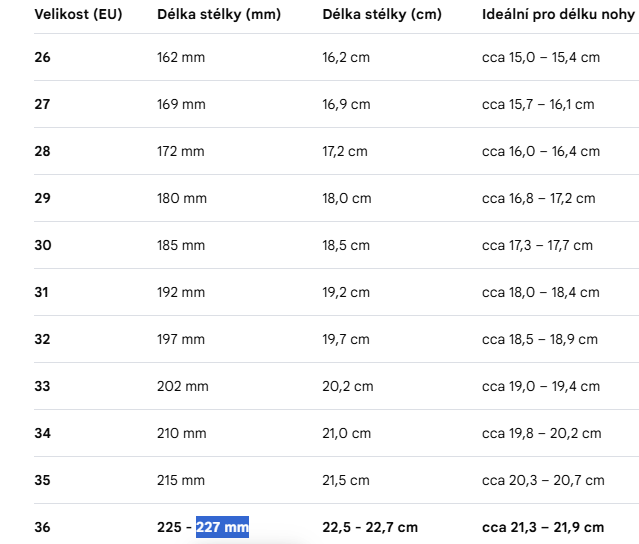Click 'cca 21,3 – 21,9 cm' cell
The height and width of the screenshot is (544, 639).
[543, 527]
